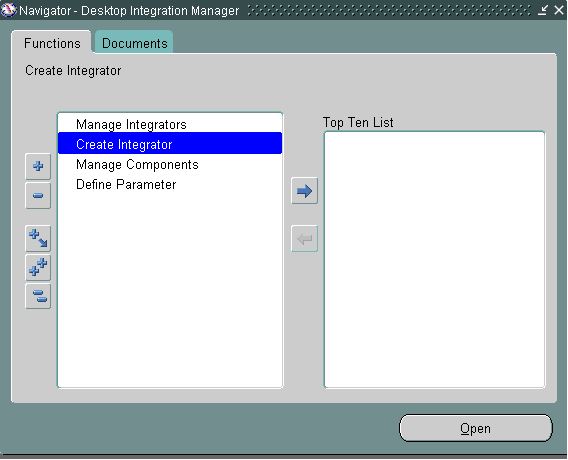The width and height of the screenshot is (568, 460).
Task: Click the Collapse (single minus) icon button
Action: pos(38,196)
